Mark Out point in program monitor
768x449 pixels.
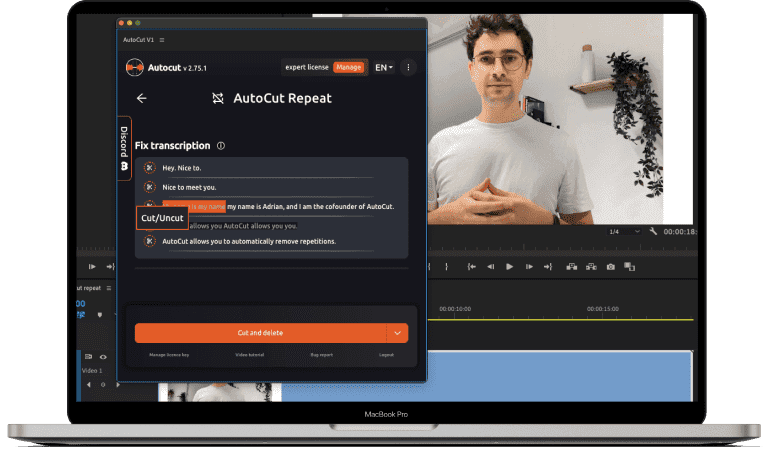[x=446, y=267]
